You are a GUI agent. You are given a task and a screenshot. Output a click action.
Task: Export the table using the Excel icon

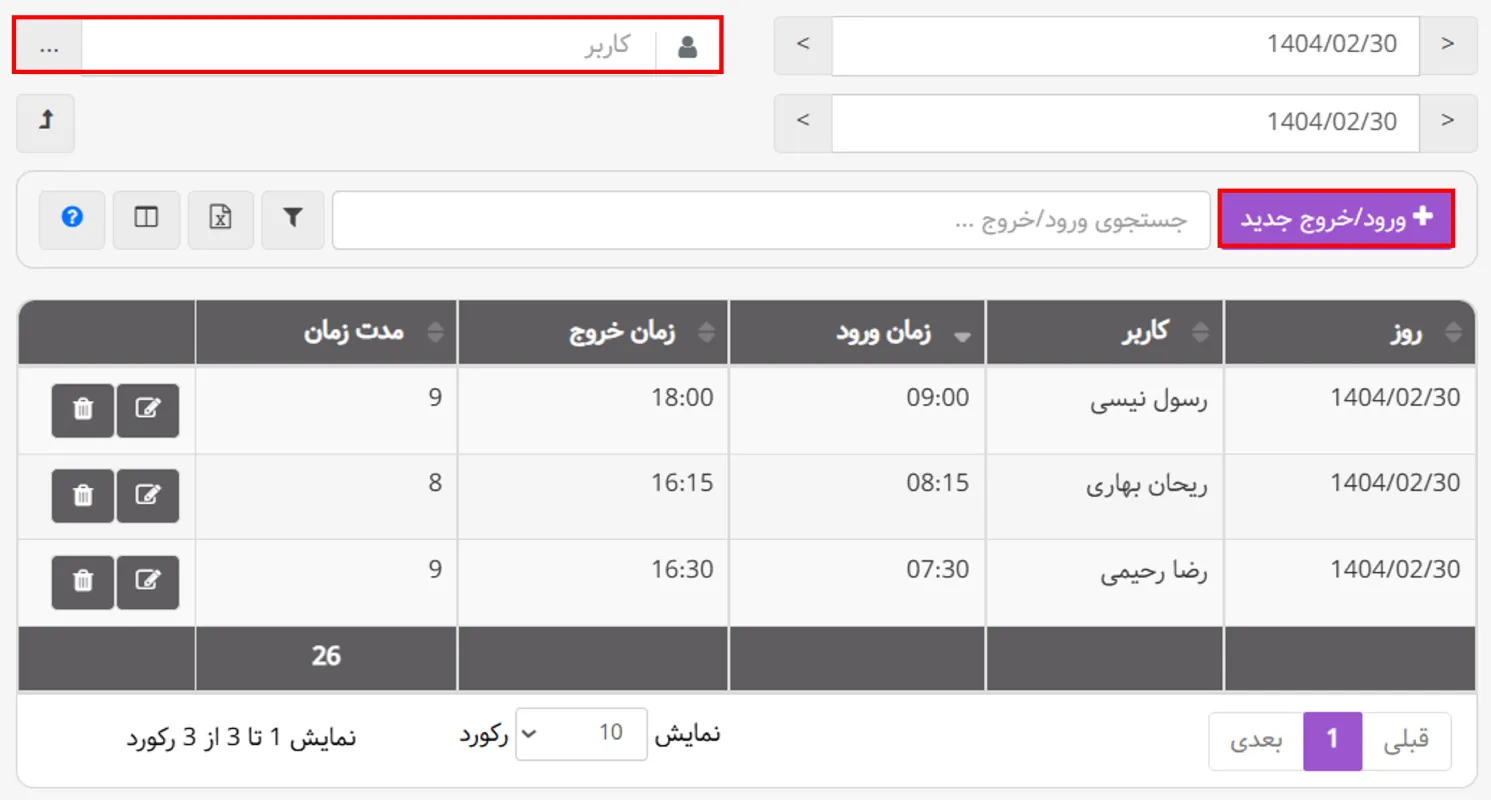[x=220, y=219]
